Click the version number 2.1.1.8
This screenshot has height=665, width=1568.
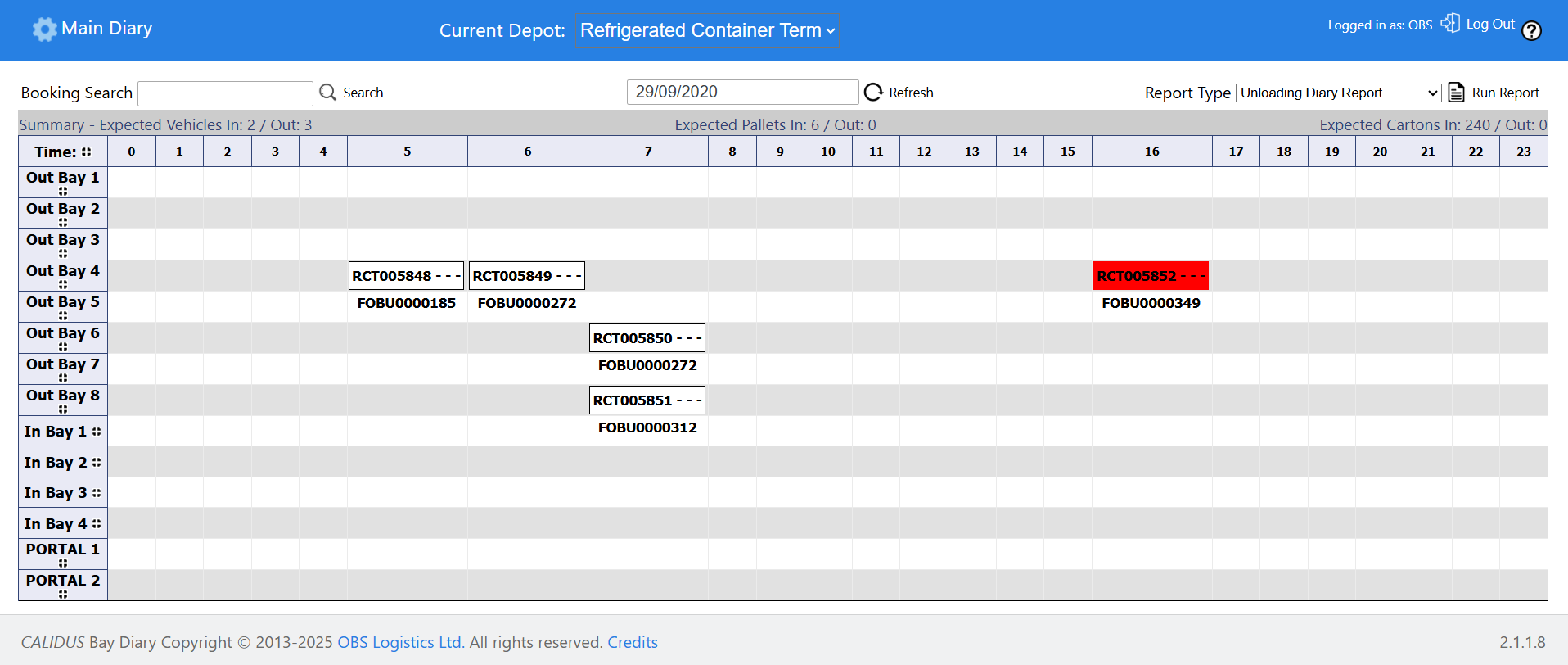1522,642
